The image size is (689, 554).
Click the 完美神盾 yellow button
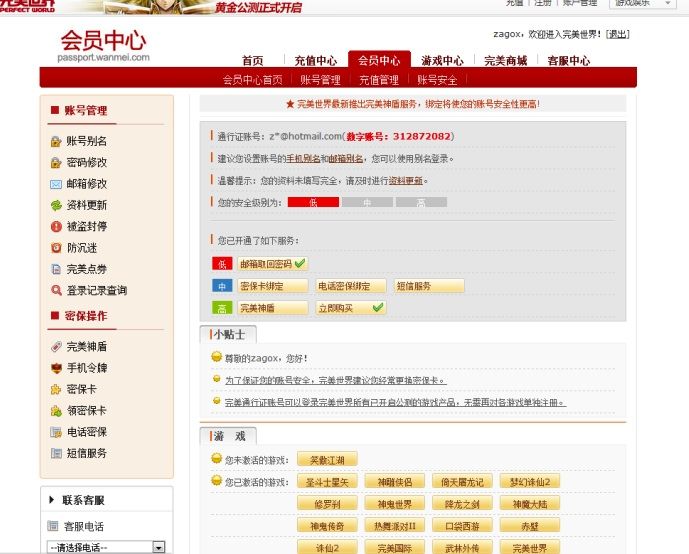[x=273, y=308]
